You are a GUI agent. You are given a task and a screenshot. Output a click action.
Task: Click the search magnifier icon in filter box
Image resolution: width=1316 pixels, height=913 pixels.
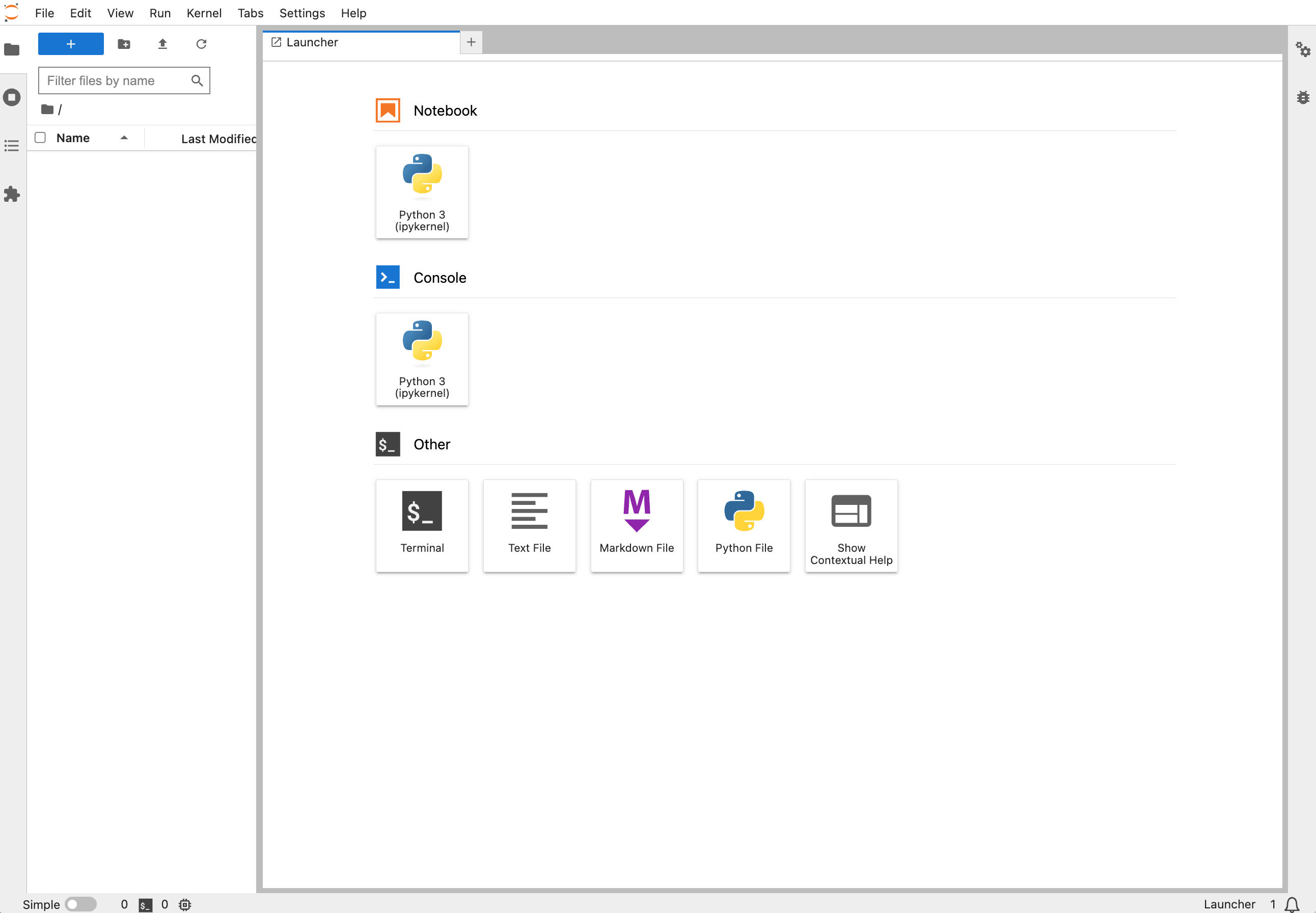point(197,80)
